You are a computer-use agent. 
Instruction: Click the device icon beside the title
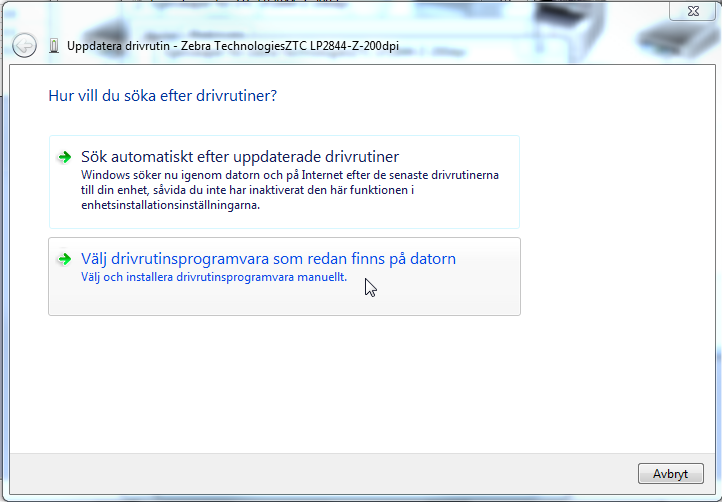point(54,46)
